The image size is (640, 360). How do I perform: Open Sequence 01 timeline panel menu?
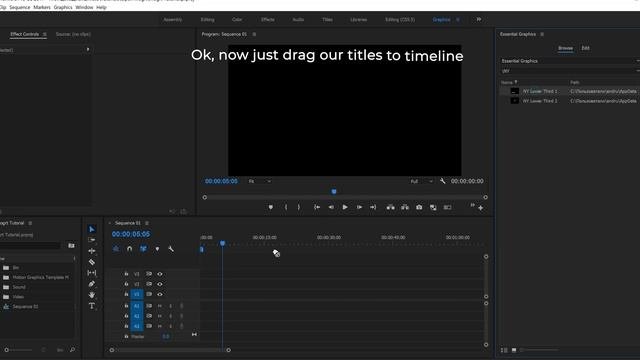tap(147, 223)
